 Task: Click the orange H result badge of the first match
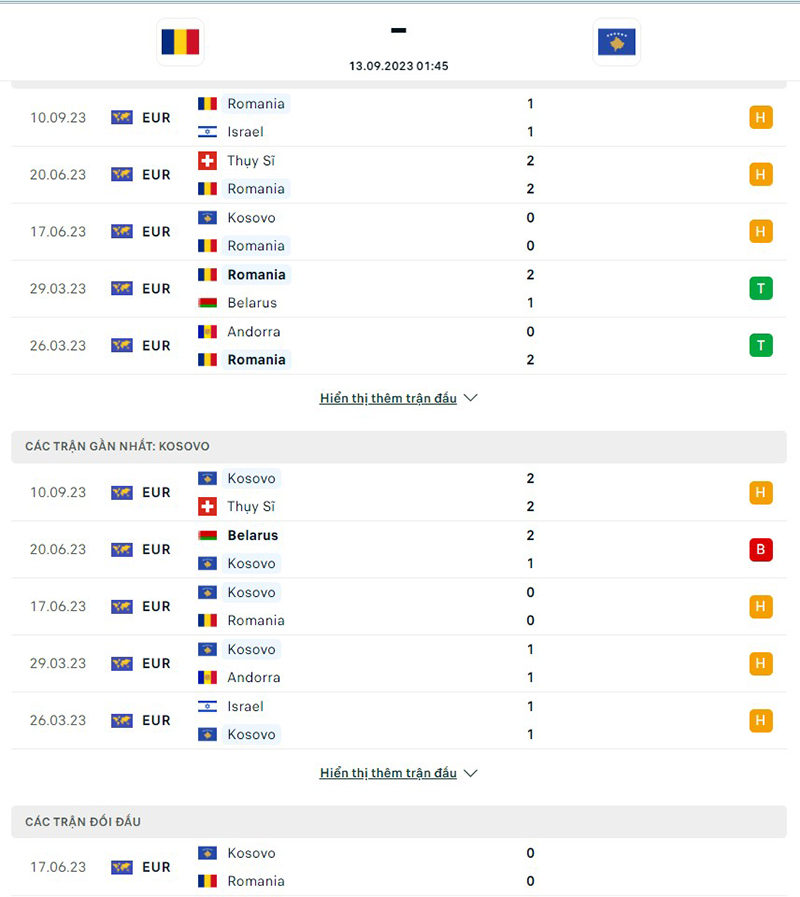[x=761, y=117]
